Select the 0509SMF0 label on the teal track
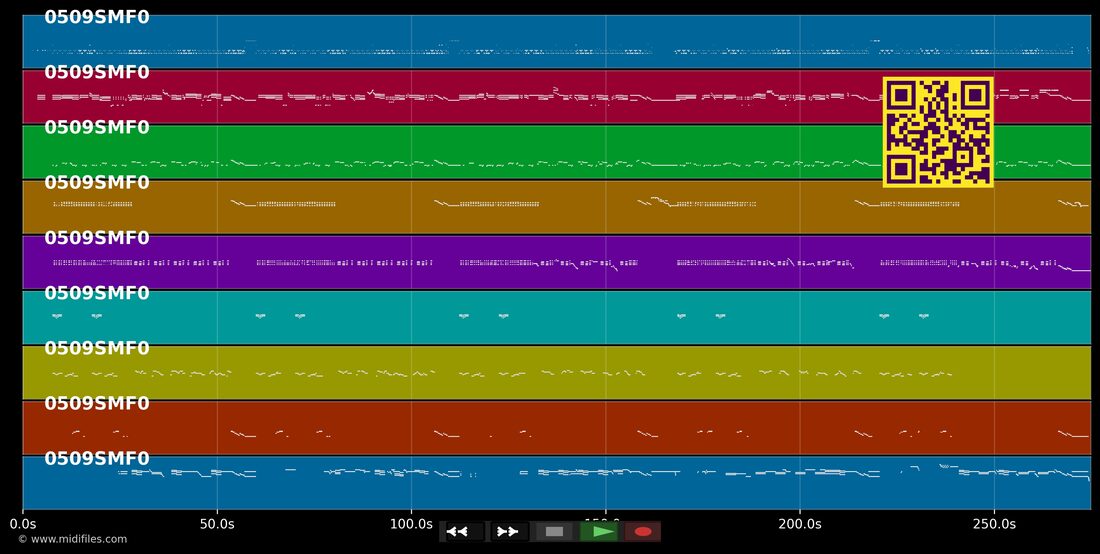 pyautogui.click(x=97, y=293)
